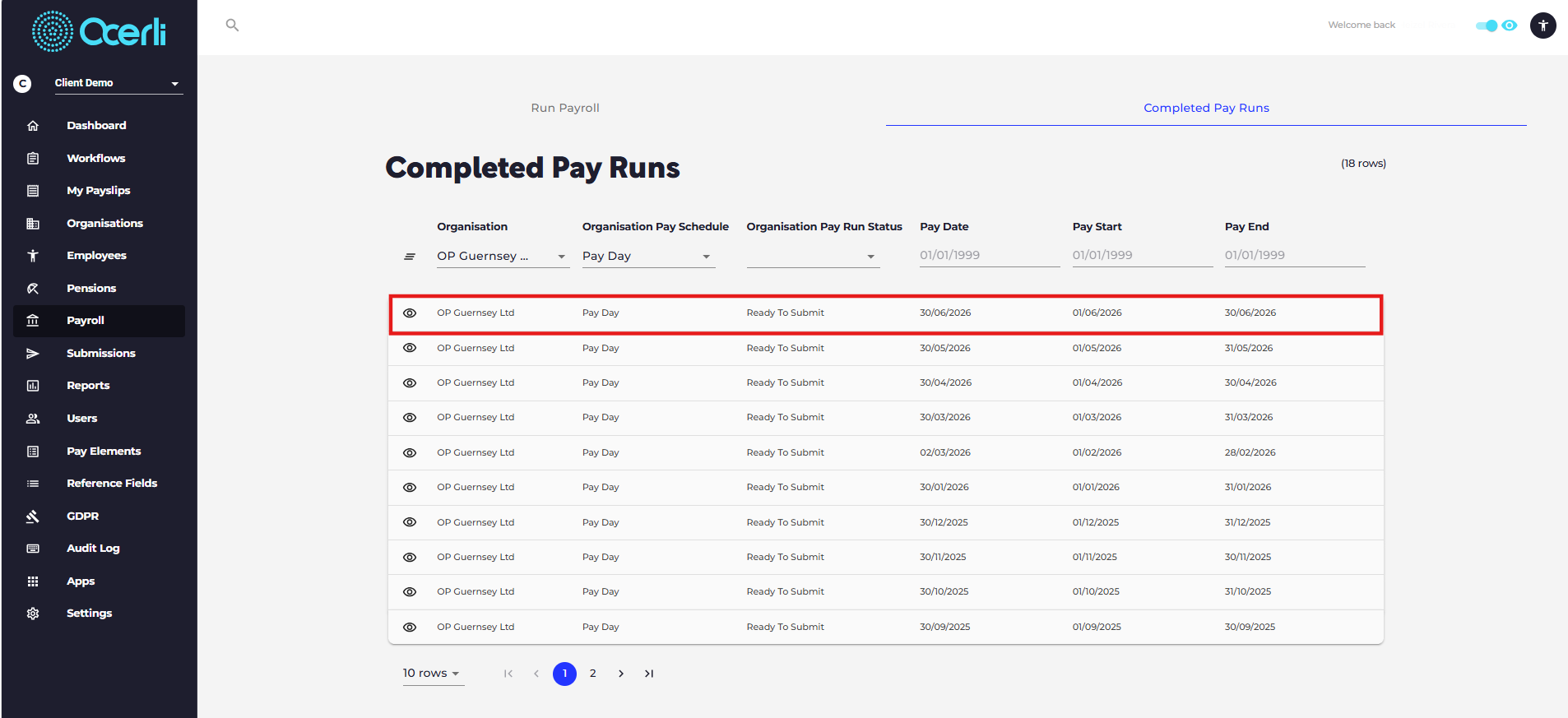The width and height of the screenshot is (1568, 718).
Task: Click the My Payslips icon
Action: [33, 191]
